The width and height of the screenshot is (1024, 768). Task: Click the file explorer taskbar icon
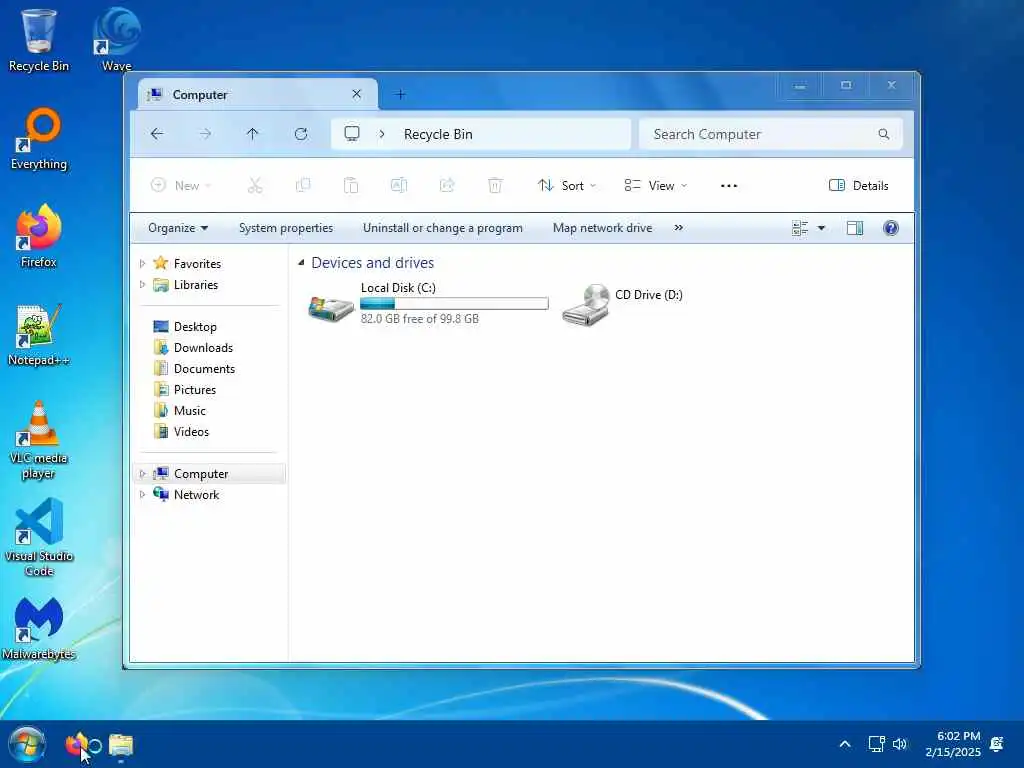tap(121, 745)
